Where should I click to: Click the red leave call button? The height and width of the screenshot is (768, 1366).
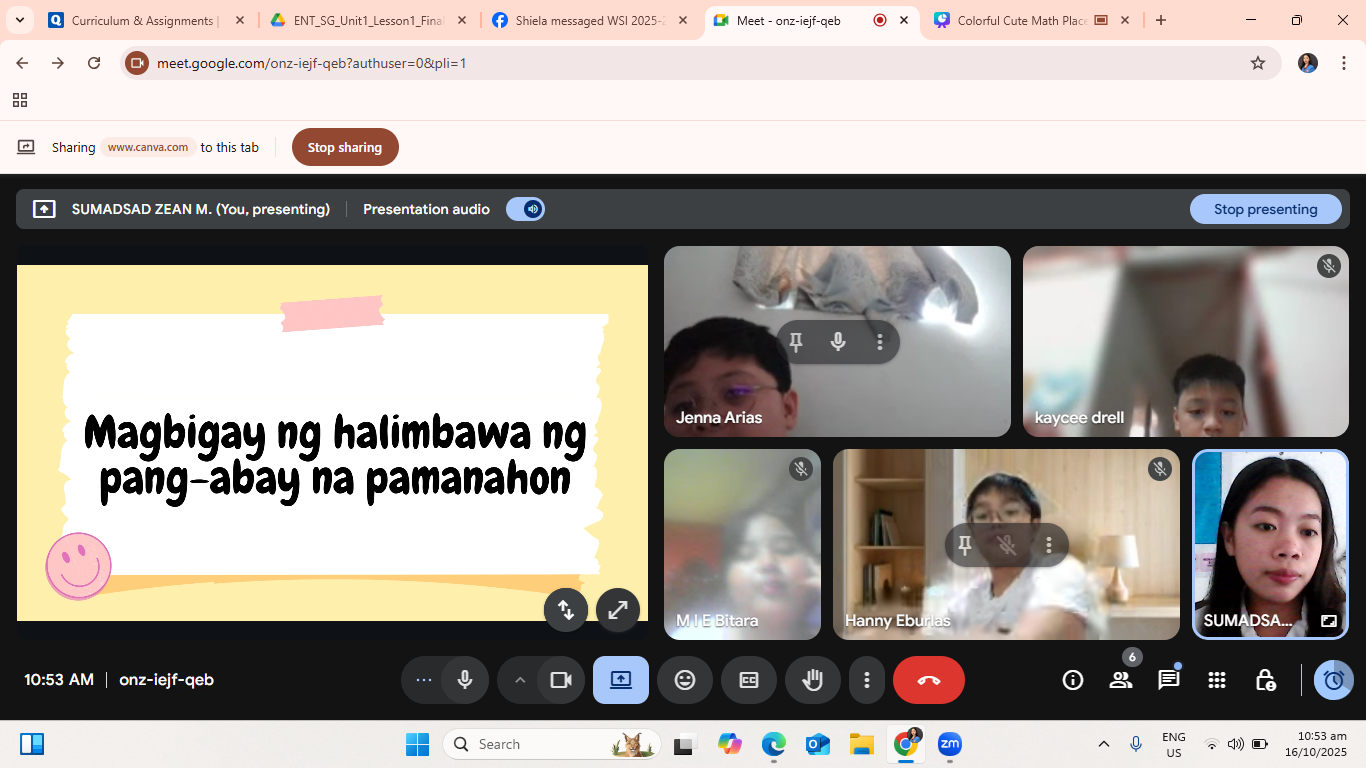pyautogui.click(x=928, y=680)
